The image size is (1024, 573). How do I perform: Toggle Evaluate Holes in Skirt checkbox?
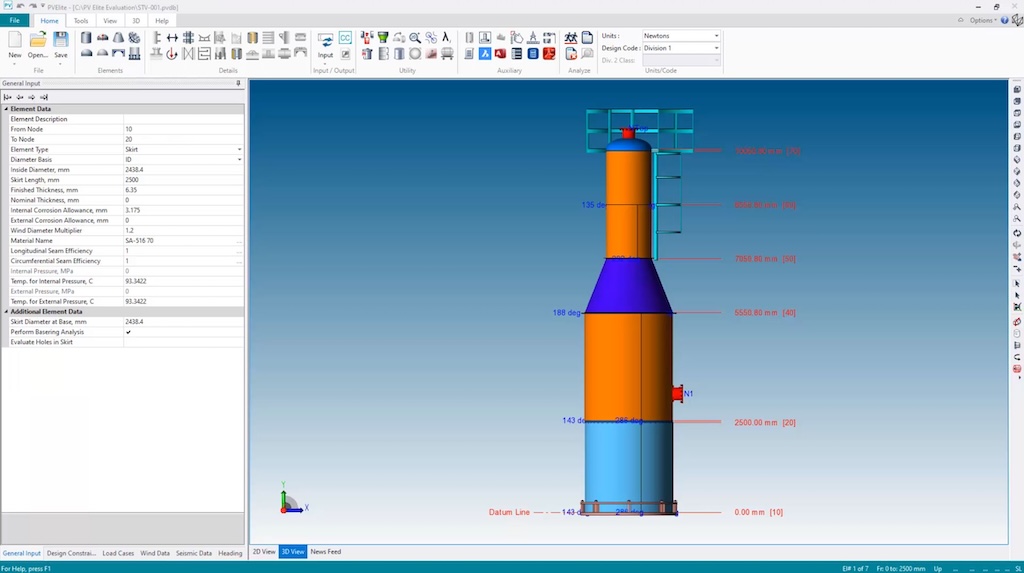pyautogui.click(x=128, y=342)
